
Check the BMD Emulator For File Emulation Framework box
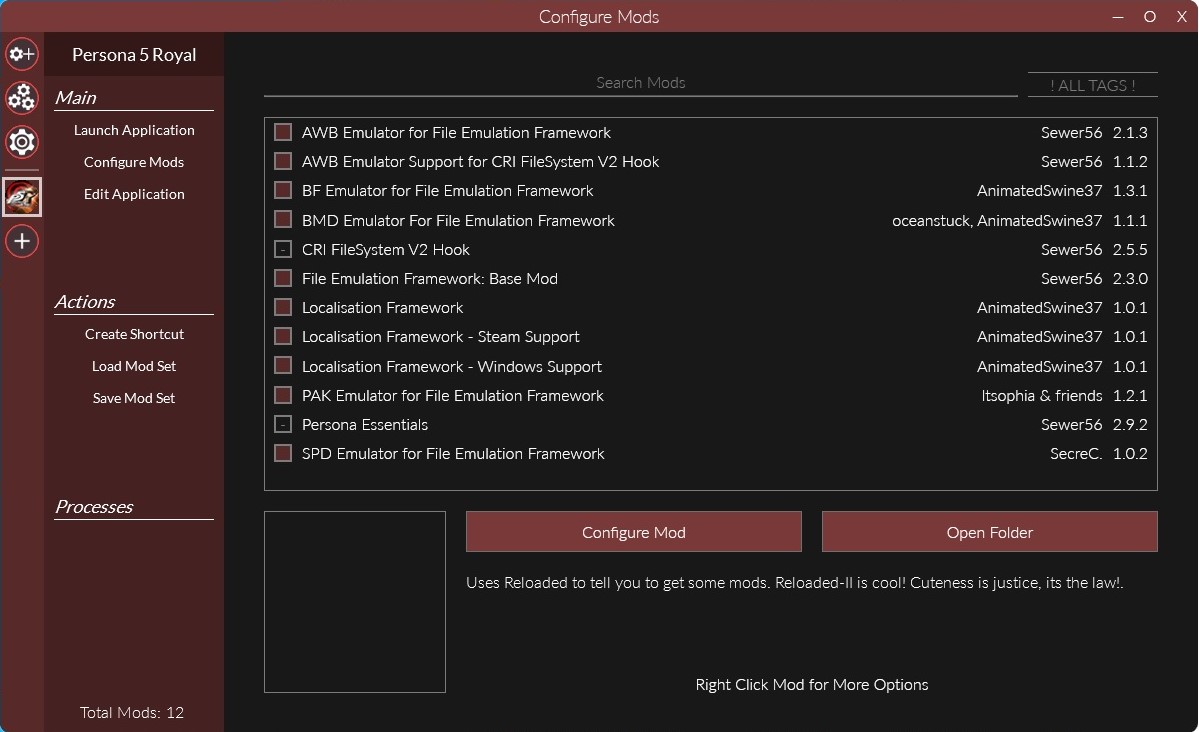click(283, 220)
